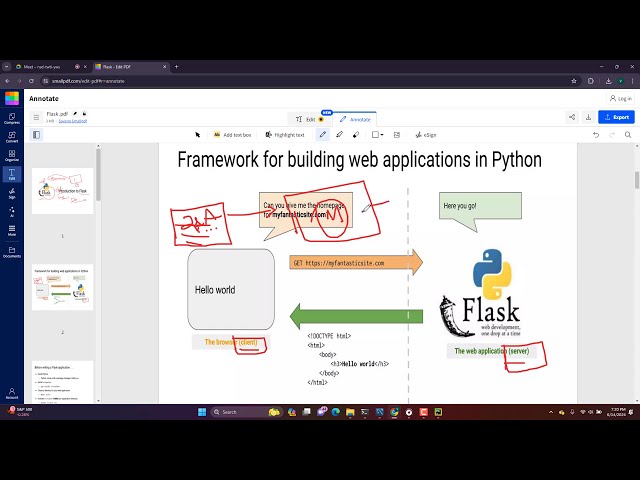Viewport: 640px width, 480px height.
Task: Click the Export button
Action: (616, 117)
